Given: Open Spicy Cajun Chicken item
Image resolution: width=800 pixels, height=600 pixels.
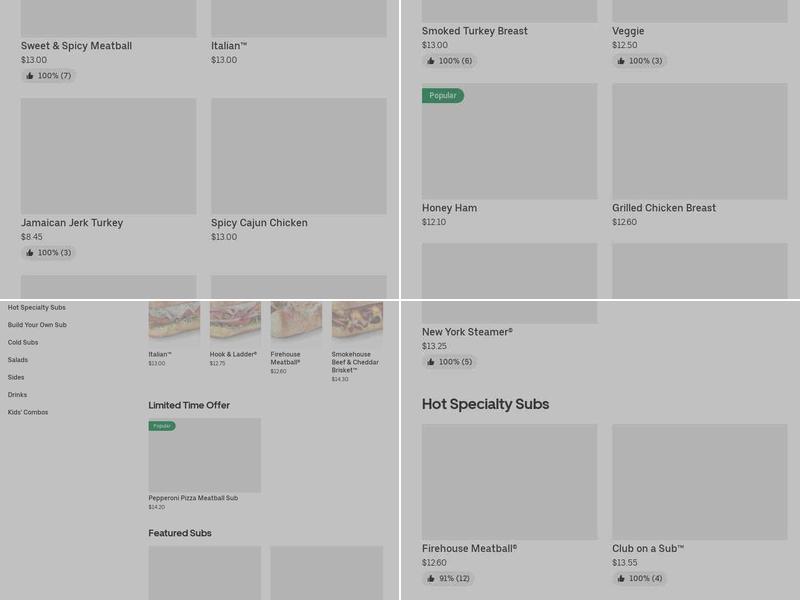Looking at the screenshot, I should tap(298, 156).
